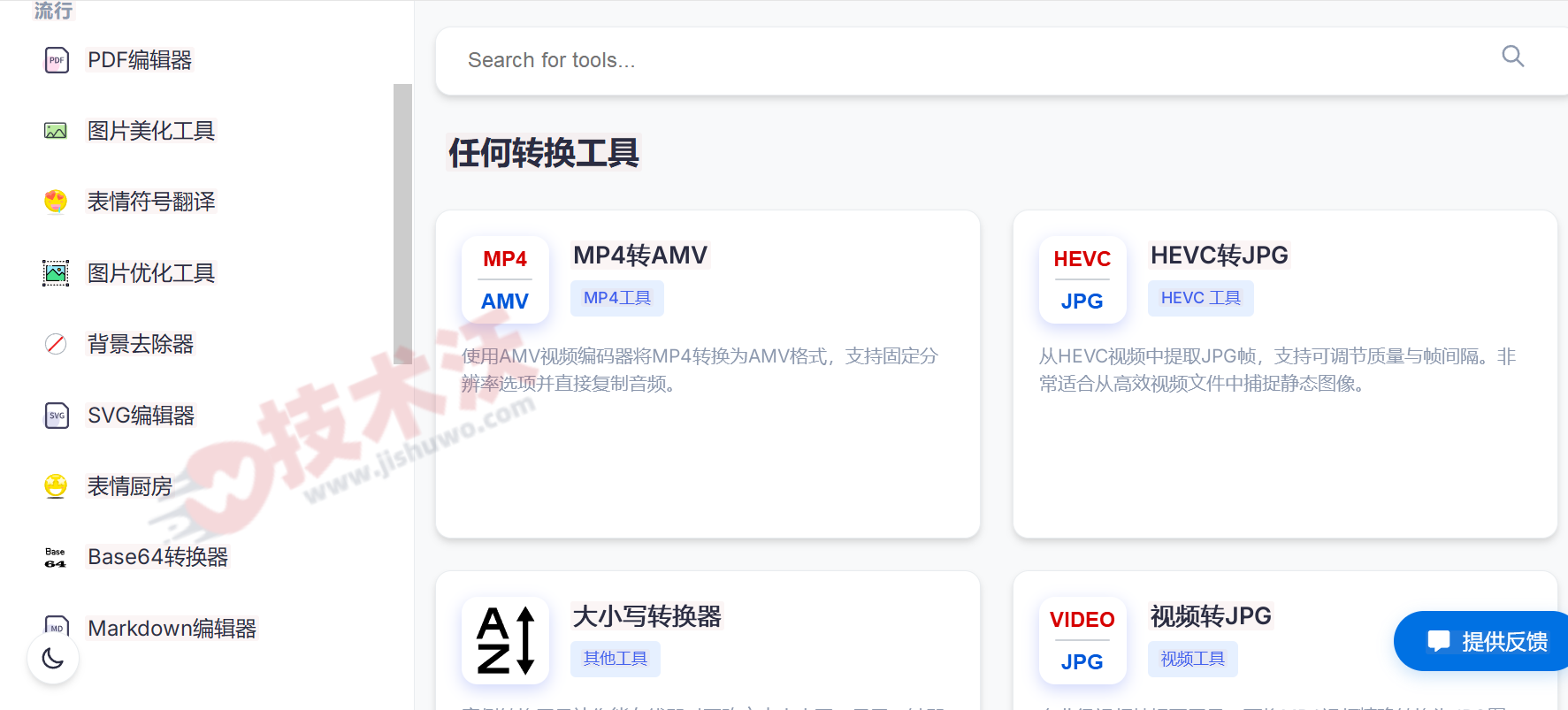
Task: Toggle dark mode with the moon button
Action: coord(53,659)
